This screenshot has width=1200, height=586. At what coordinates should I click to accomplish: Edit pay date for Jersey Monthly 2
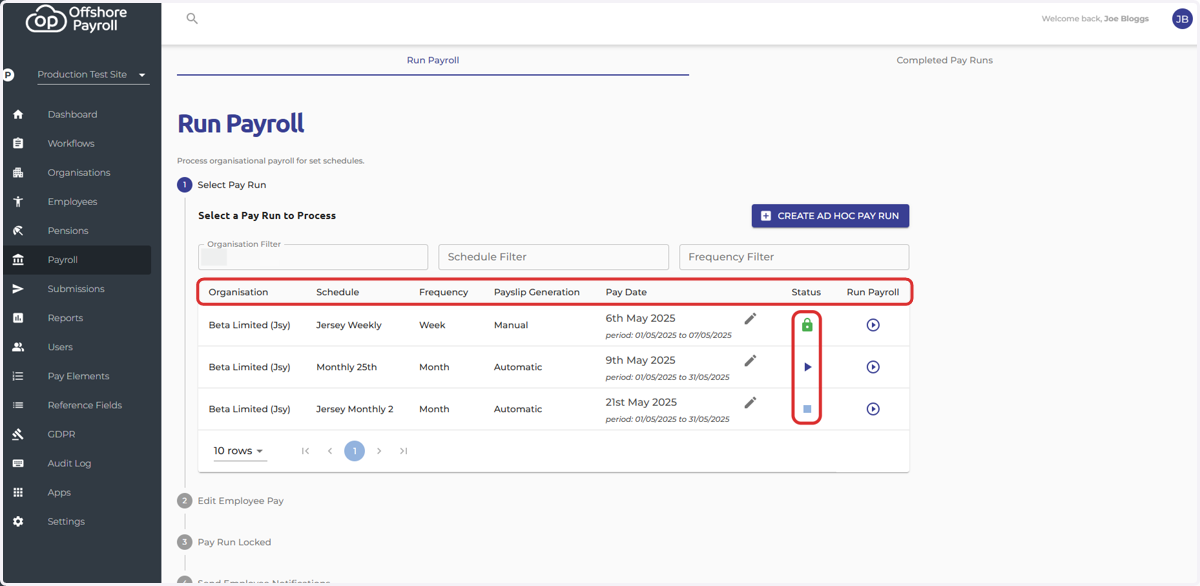point(750,402)
